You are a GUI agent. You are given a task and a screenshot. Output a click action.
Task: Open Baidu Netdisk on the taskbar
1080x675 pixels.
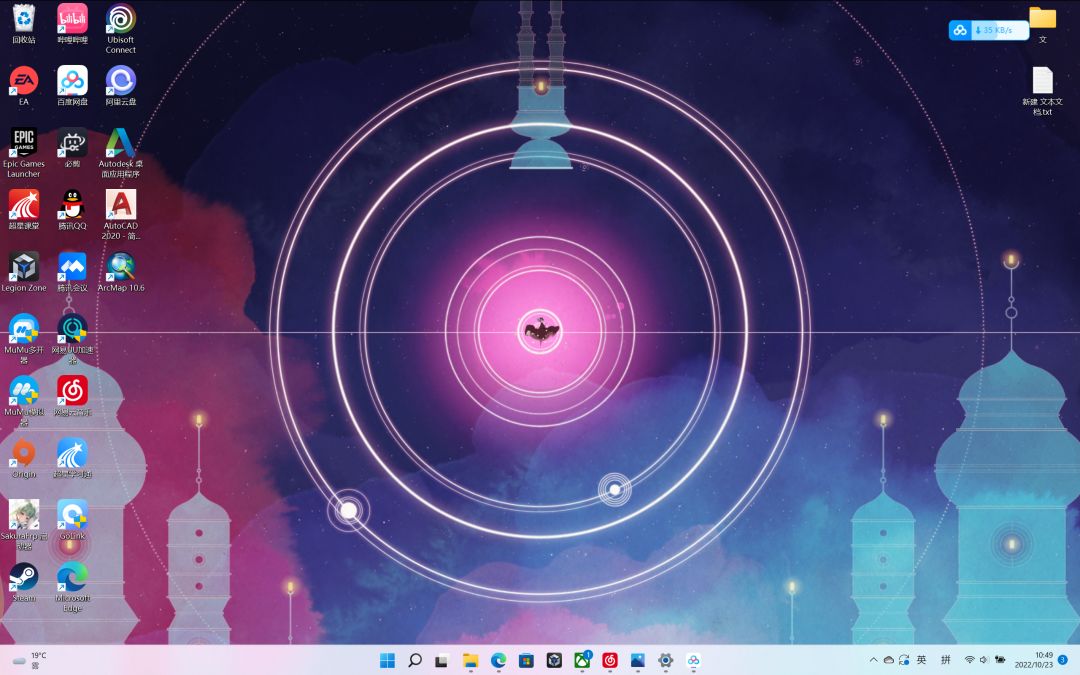pyautogui.click(x=694, y=661)
